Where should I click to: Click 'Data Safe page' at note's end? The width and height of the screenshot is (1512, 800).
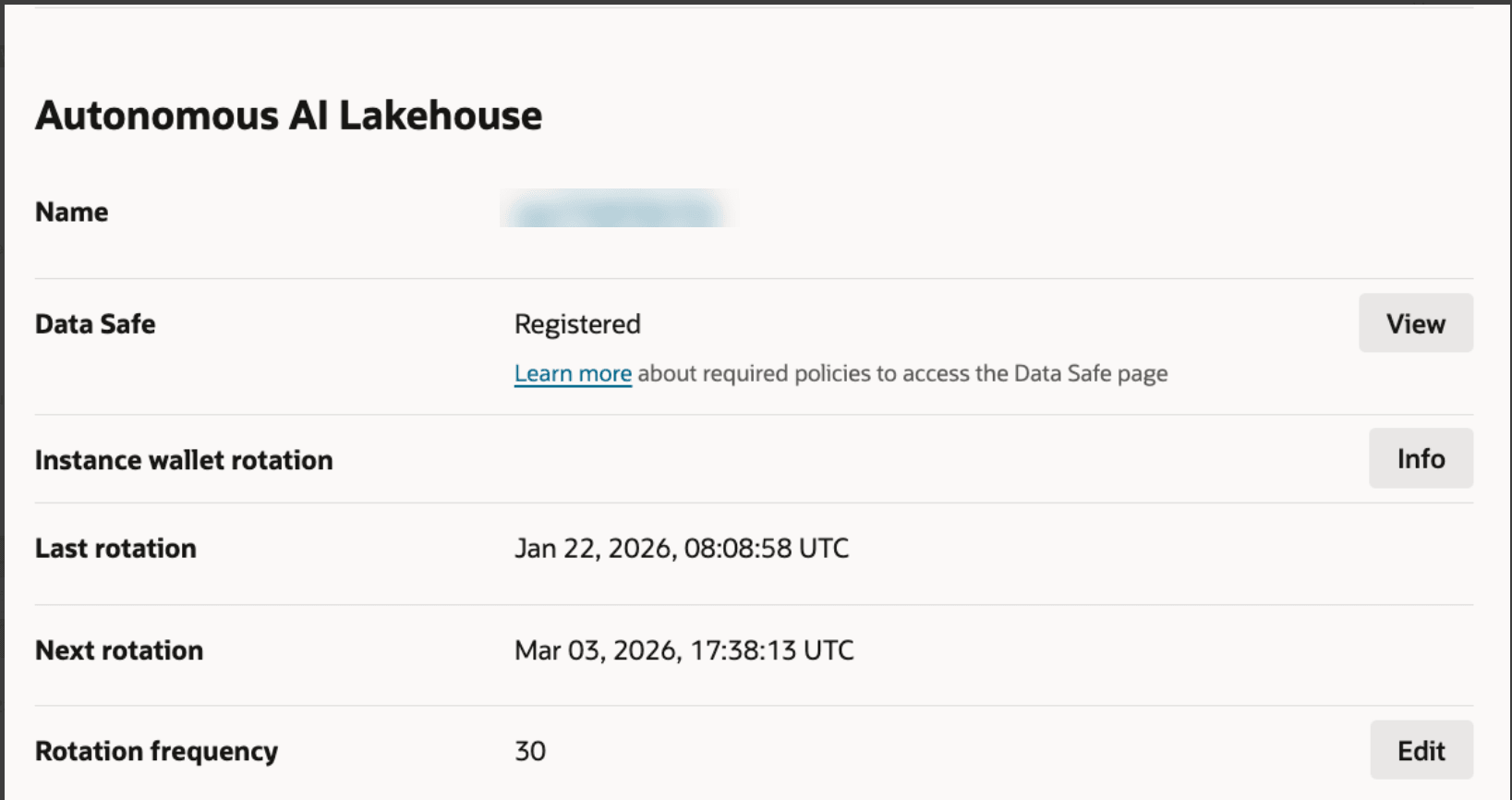pos(1090,373)
